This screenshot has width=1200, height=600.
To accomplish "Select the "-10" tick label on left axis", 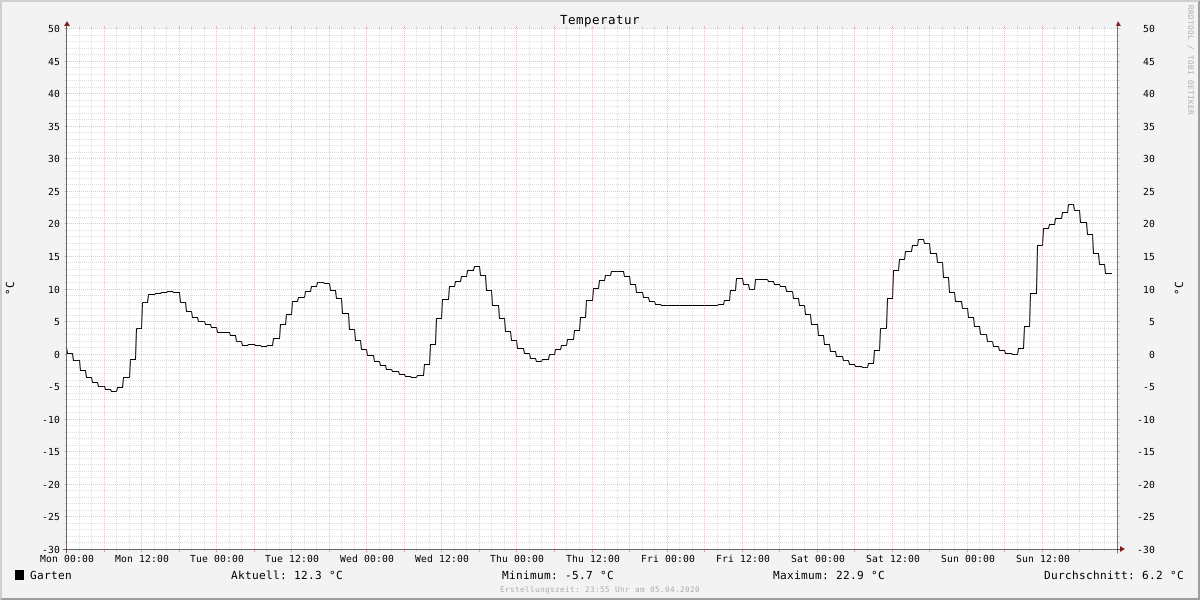I will (x=51, y=419).
